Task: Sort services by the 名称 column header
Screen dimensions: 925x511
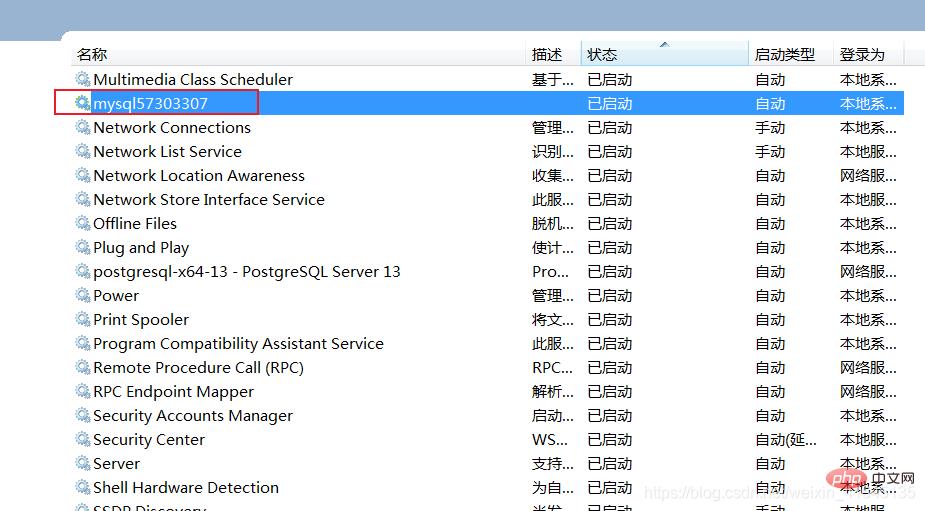Action: 92,55
